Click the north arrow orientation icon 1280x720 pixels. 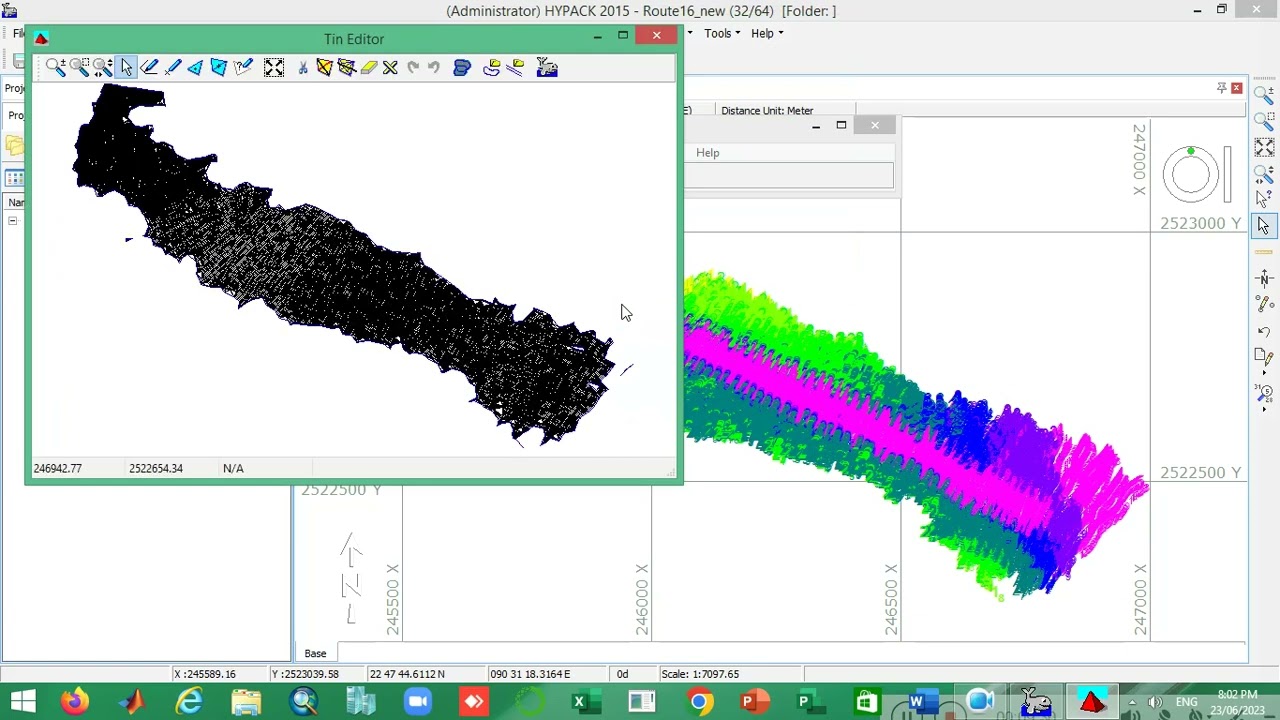click(x=1264, y=278)
